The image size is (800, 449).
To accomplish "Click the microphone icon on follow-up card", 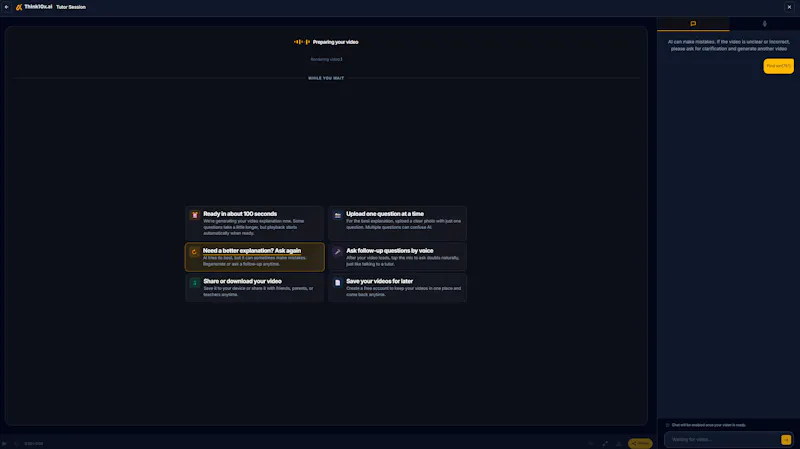I will point(337,252).
